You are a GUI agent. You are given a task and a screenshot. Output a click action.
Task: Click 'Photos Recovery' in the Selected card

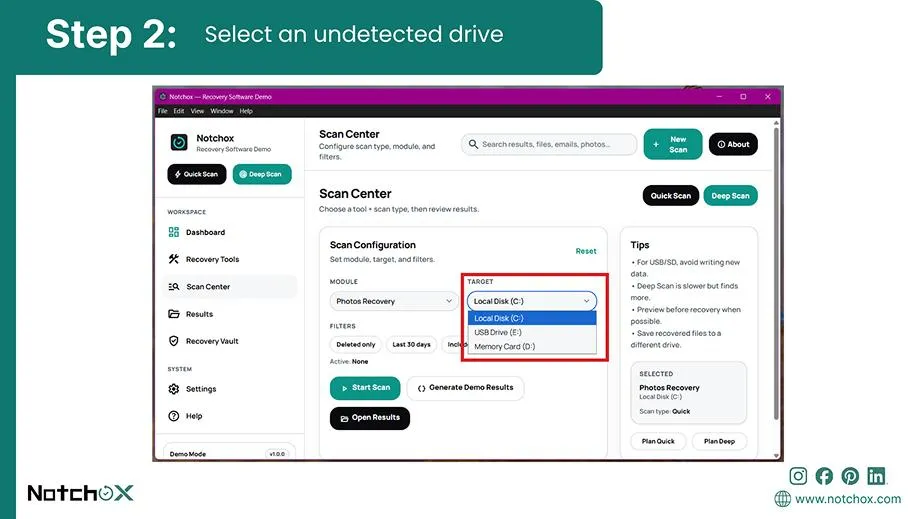[x=669, y=388]
